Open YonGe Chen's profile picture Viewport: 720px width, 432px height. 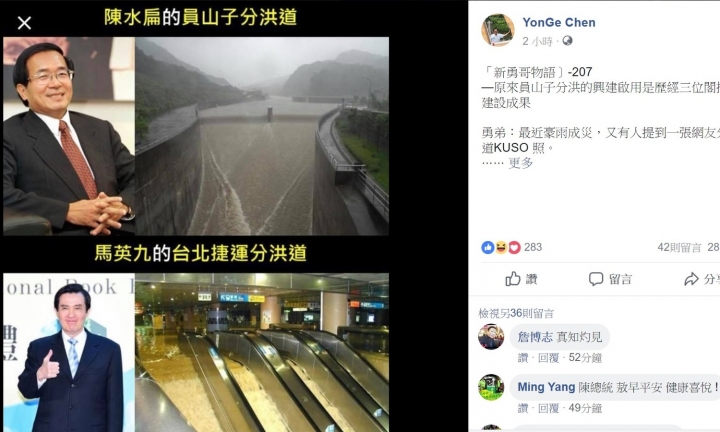coord(498,30)
